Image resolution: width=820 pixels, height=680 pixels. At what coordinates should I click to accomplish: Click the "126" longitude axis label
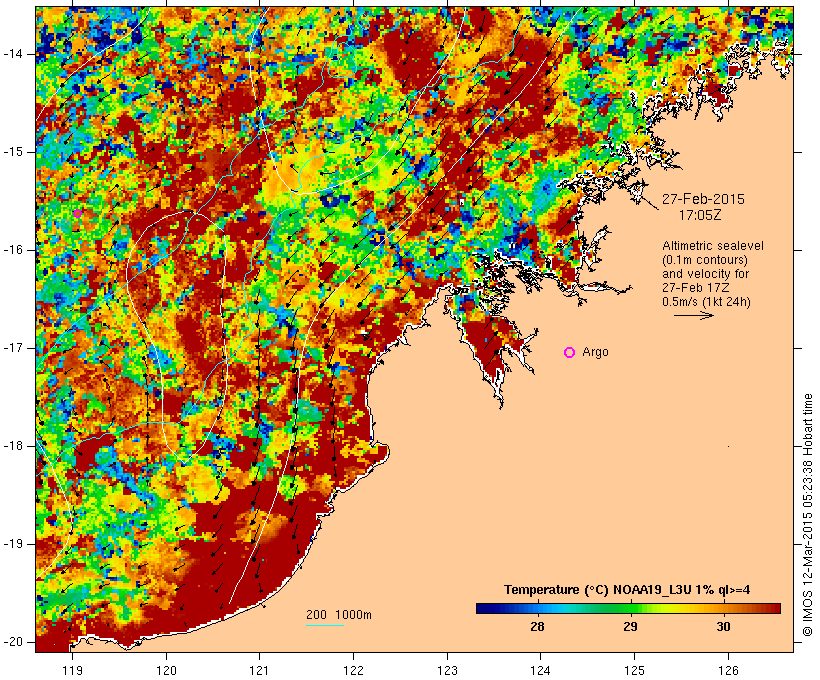[728, 670]
